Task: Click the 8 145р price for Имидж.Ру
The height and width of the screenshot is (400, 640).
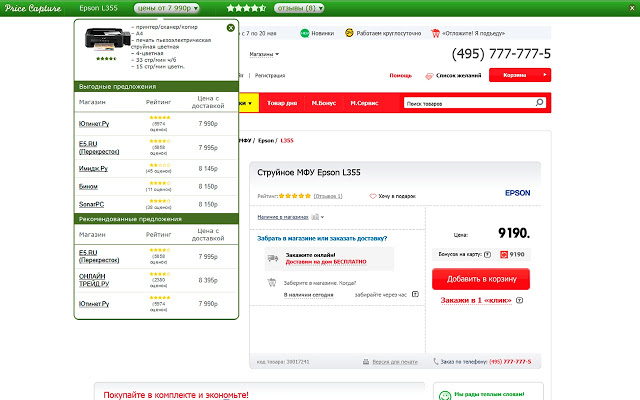Action: pos(208,168)
